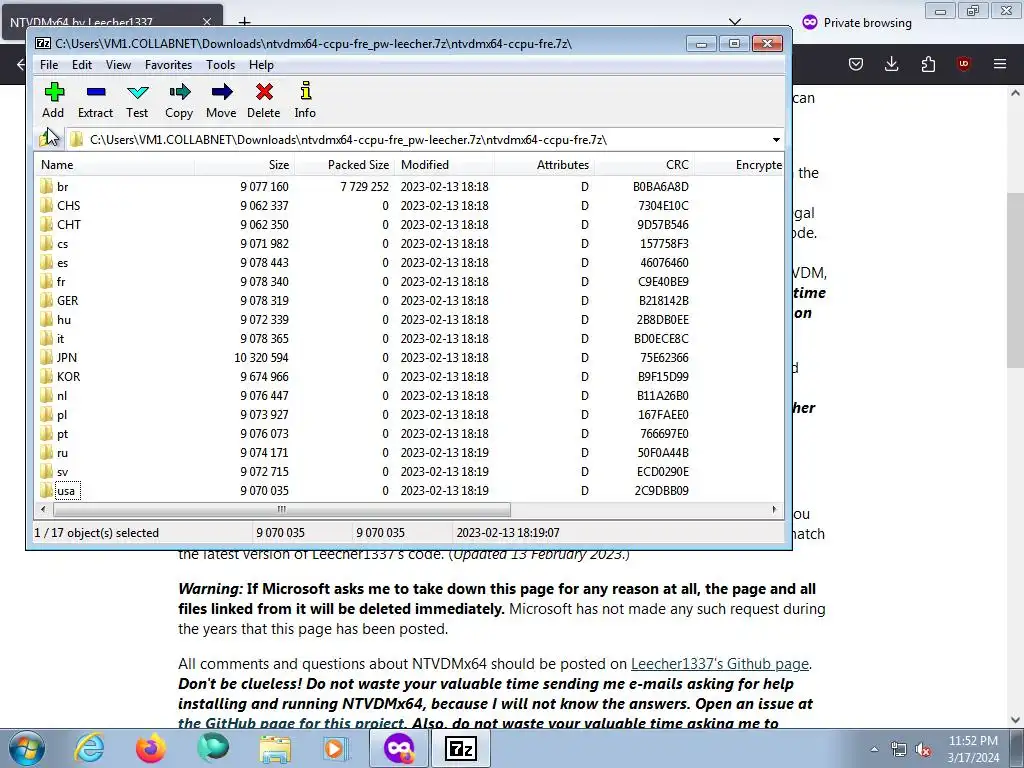Click the 7-Zip taskbar button

coord(460,748)
